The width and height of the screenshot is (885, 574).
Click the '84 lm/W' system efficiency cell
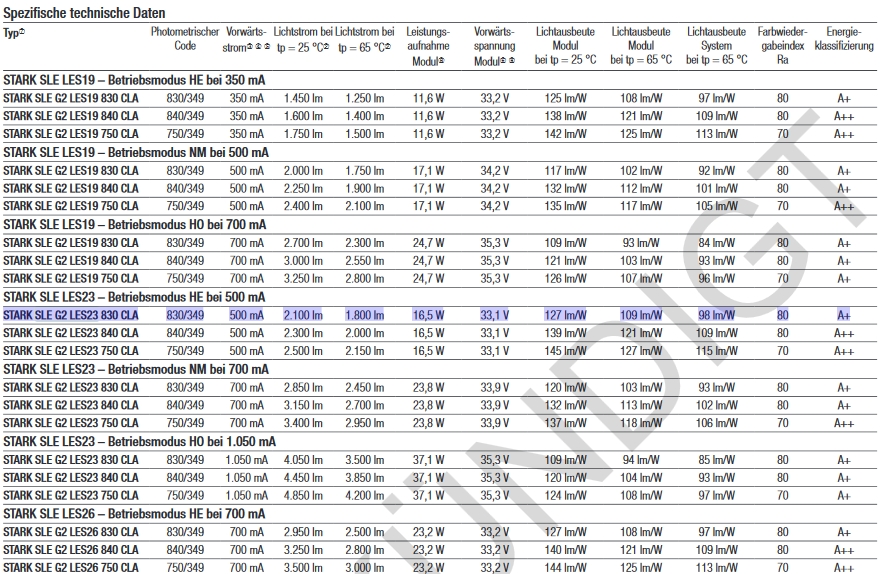point(716,243)
